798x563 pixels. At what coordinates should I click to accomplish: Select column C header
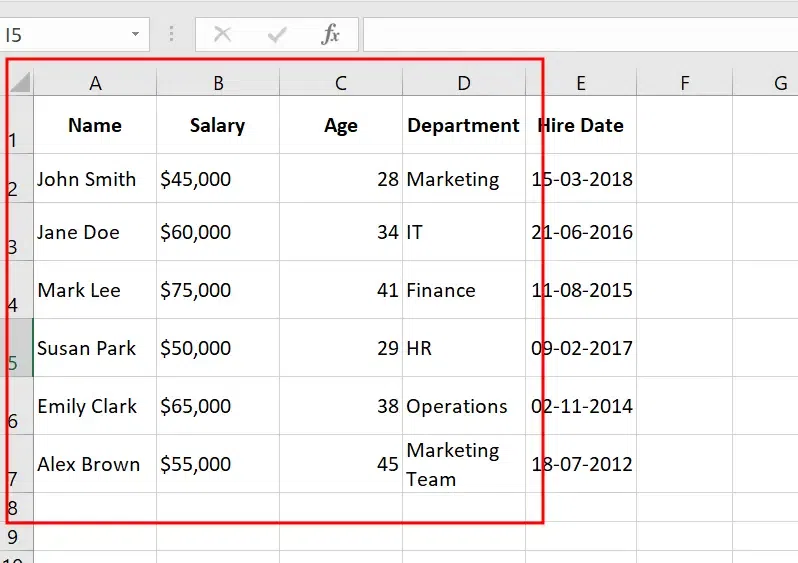[x=341, y=83]
